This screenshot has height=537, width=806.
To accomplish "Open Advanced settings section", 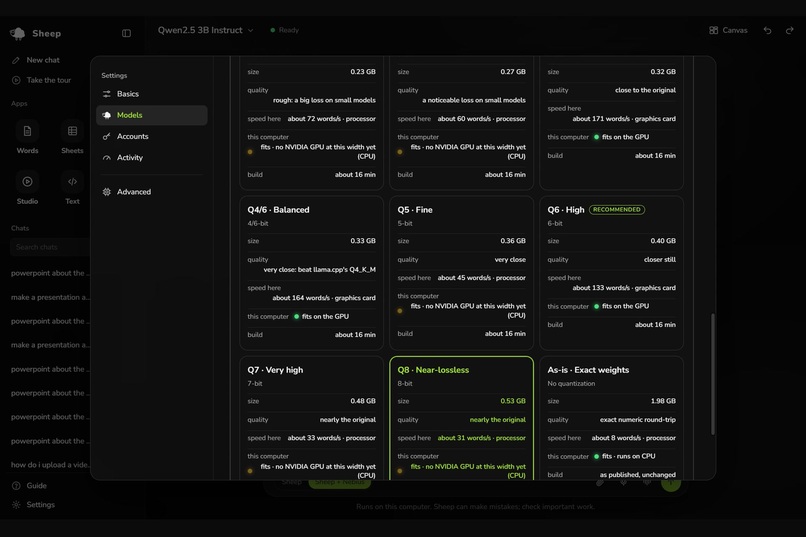I will 152,192.
